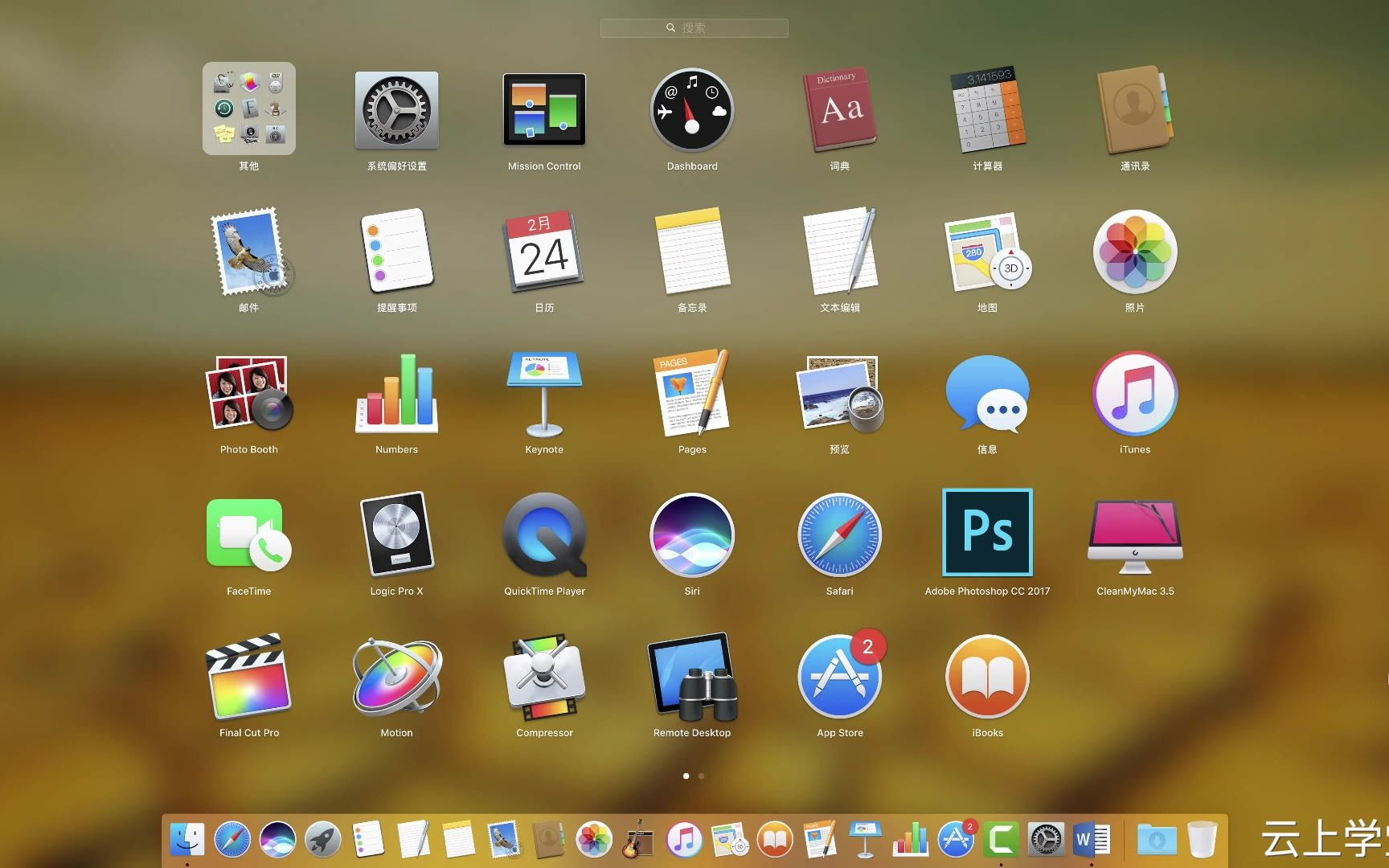Open System Preferences gear in the Dock
This screenshot has height=868, width=1389.
[1047, 840]
